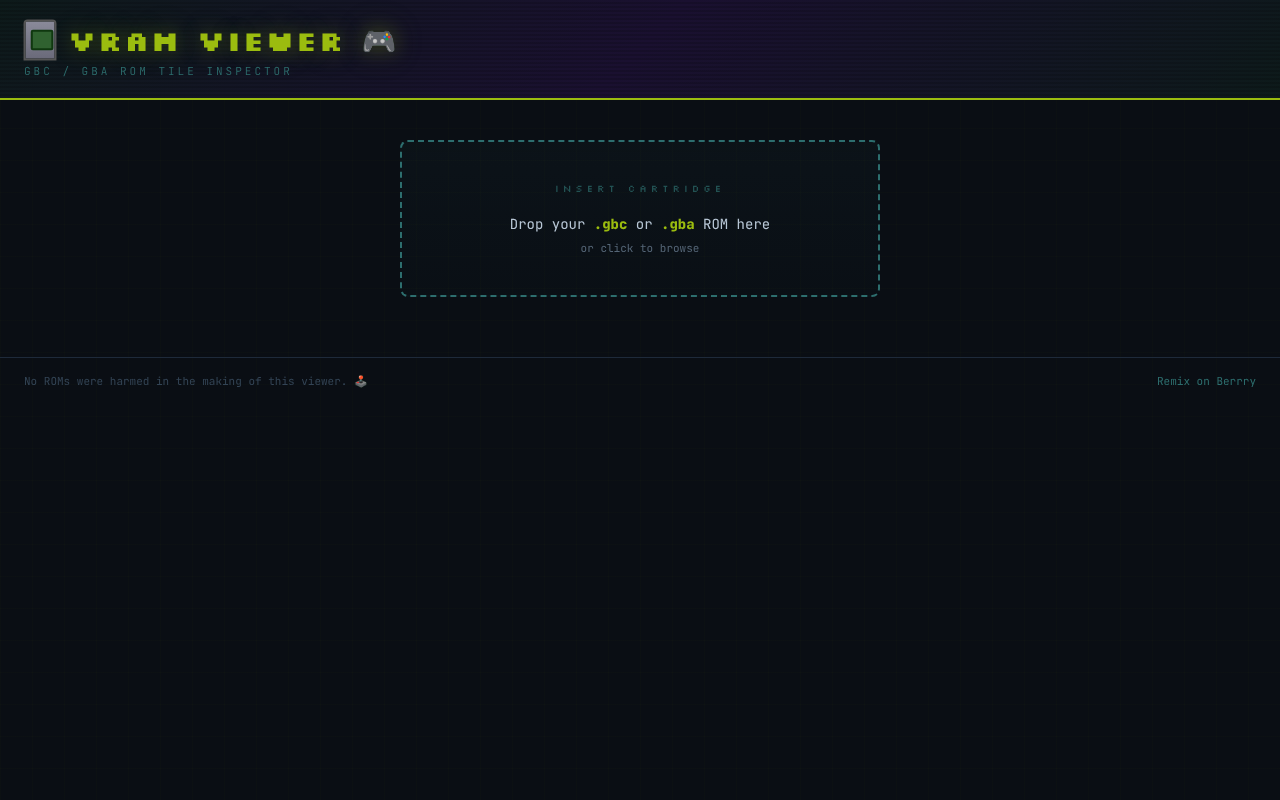This screenshot has width=1280, height=800.
Task: Click the words 'ROM here' in the drop zone
Action: pos(736,225)
